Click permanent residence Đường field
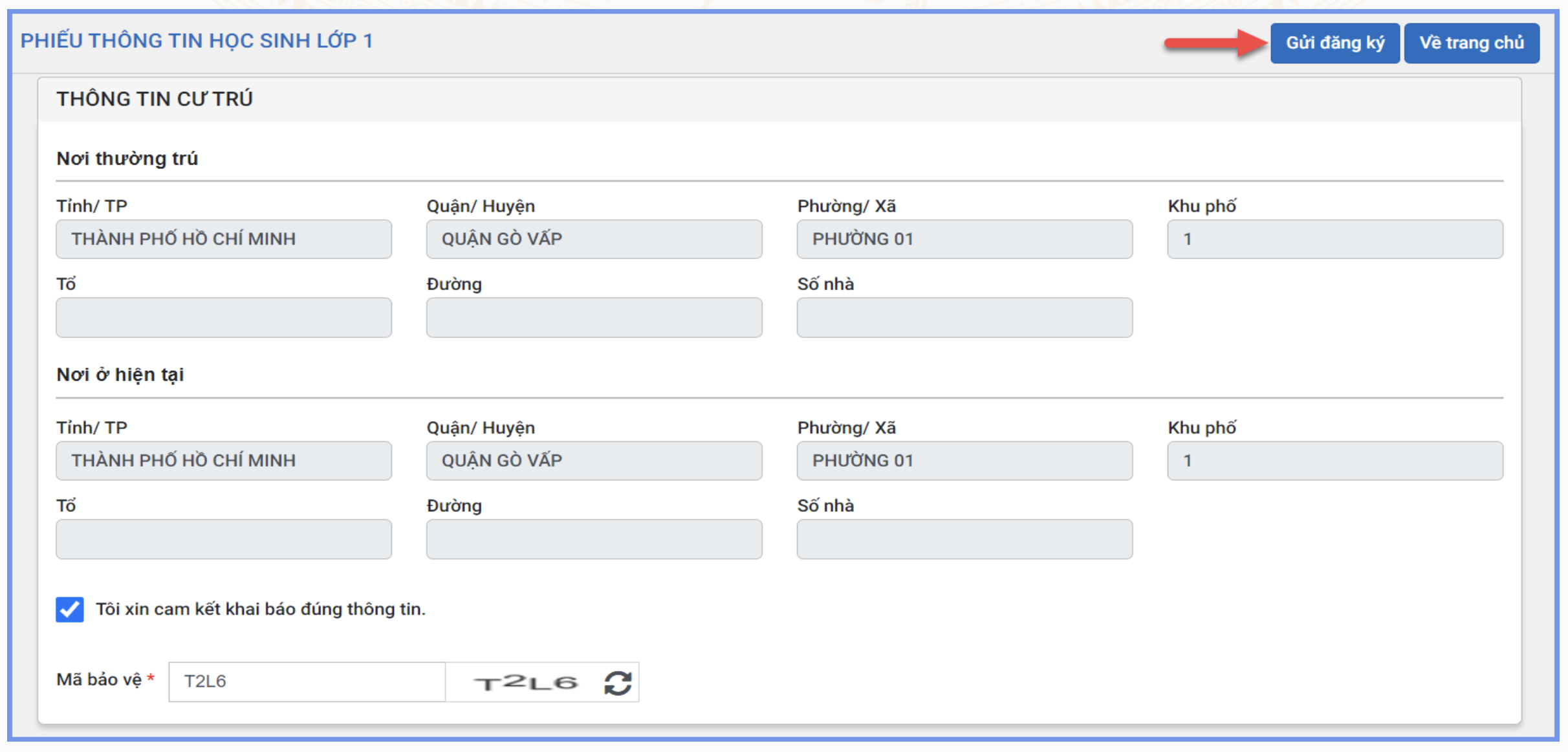This screenshot has width=1568, height=752. [x=594, y=317]
